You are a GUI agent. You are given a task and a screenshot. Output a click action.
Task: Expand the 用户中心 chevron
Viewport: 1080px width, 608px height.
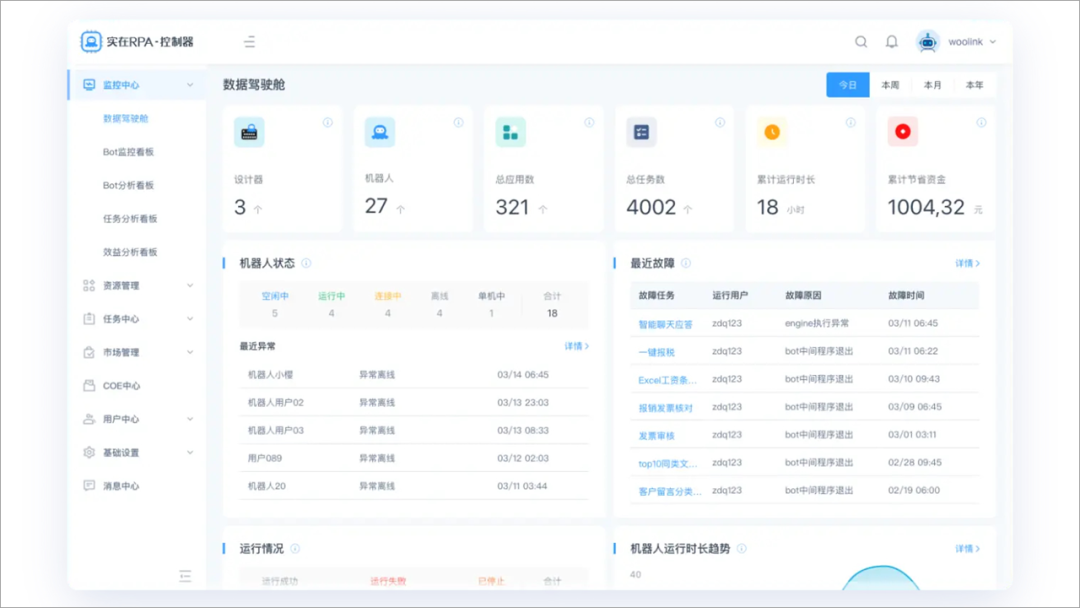pyautogui.click(x=190, y=419)
